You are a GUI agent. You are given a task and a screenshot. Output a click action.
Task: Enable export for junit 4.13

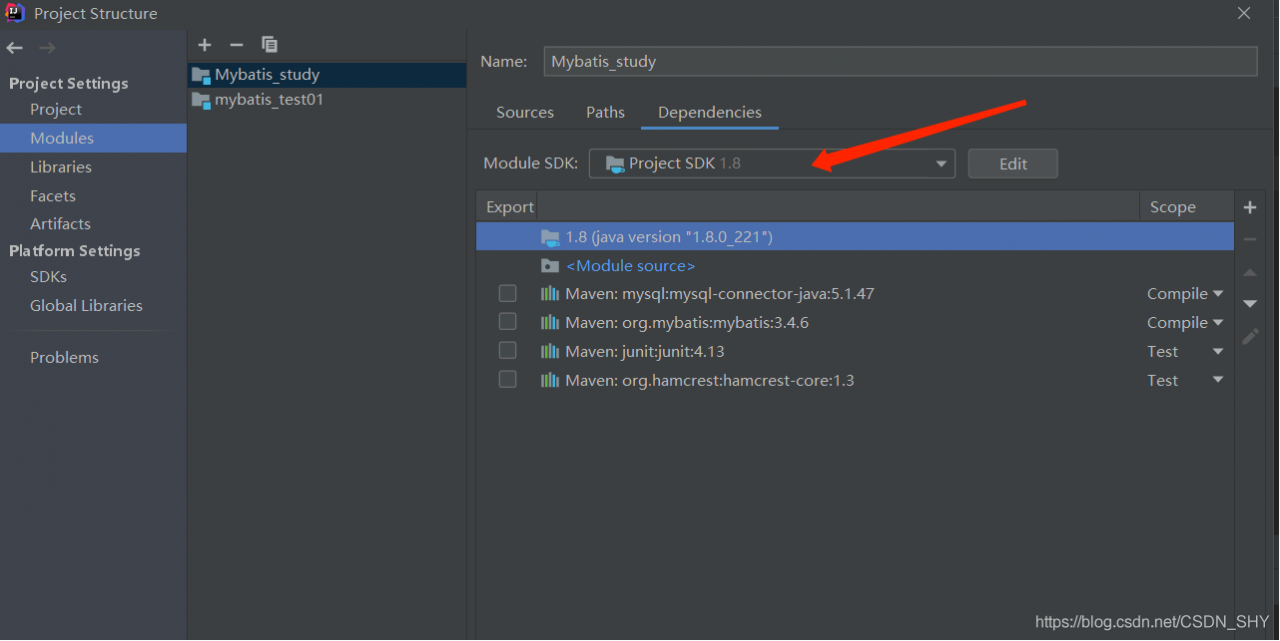point(508,351)
